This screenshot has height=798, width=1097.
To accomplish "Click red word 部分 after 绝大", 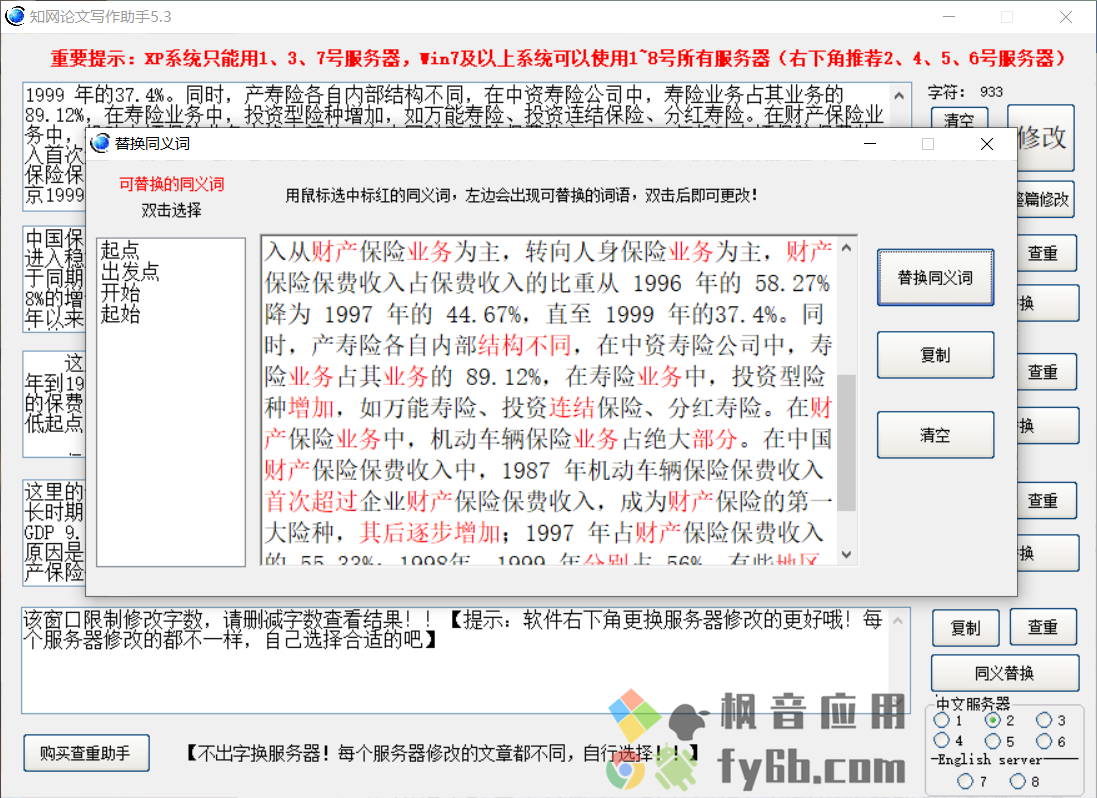I will 715,439.
